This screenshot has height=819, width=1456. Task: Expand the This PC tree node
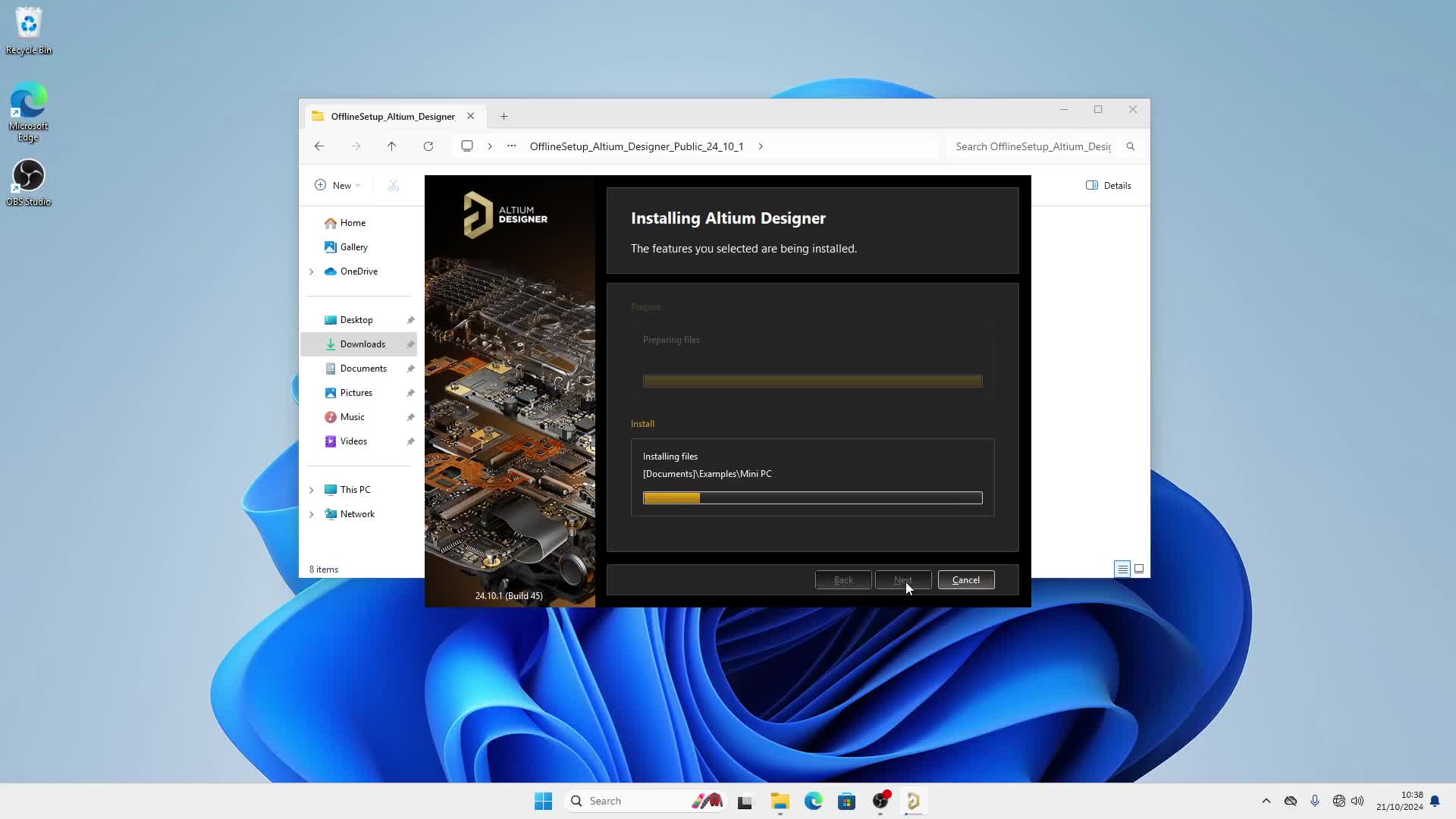[312, 490]
